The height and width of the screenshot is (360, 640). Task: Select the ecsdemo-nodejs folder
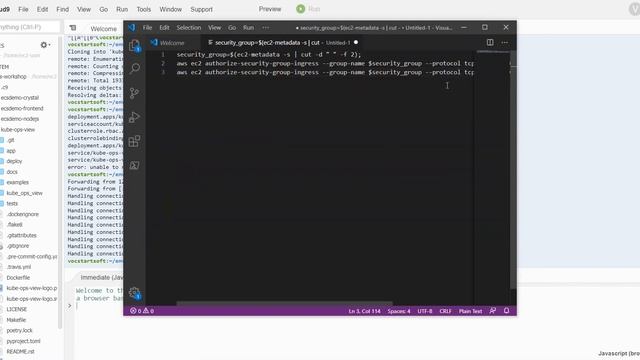click(20, 119)
